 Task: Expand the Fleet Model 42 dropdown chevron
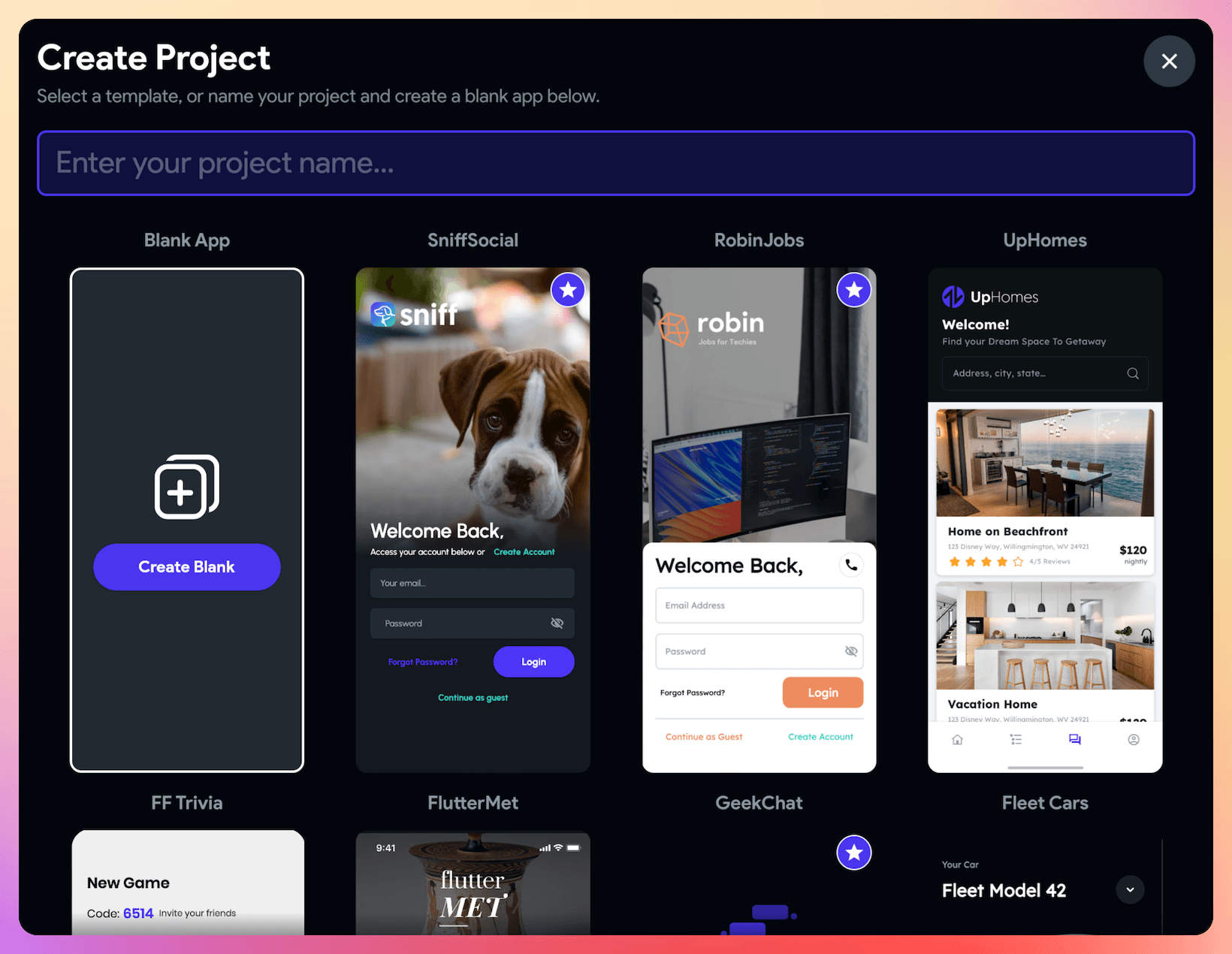(x=1130, y=890)
